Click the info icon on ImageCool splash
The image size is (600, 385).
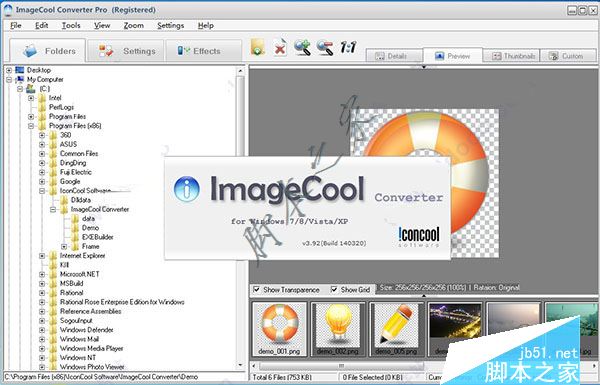pos(187,189)
